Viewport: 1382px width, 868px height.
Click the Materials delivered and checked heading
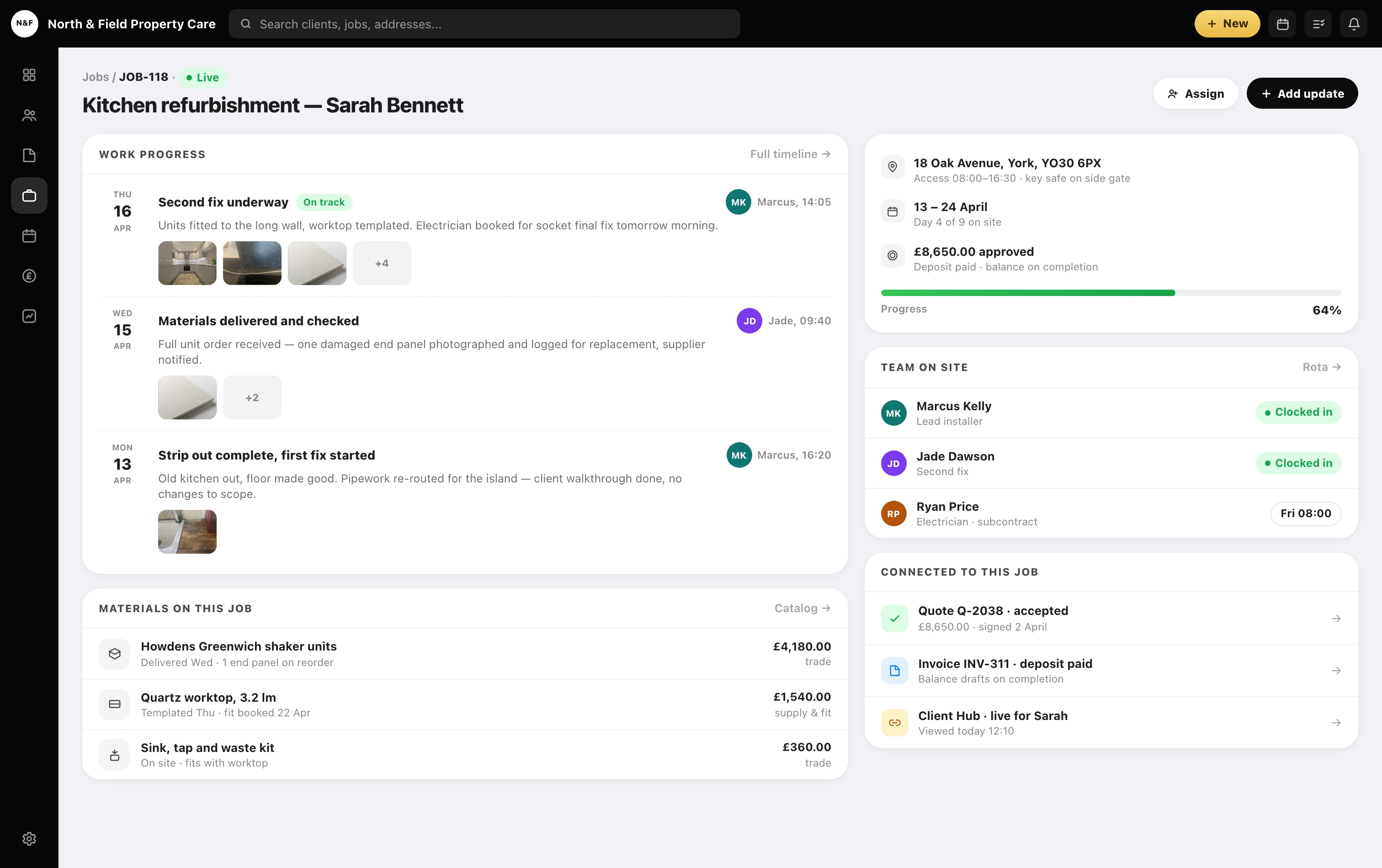pos(258,321)
